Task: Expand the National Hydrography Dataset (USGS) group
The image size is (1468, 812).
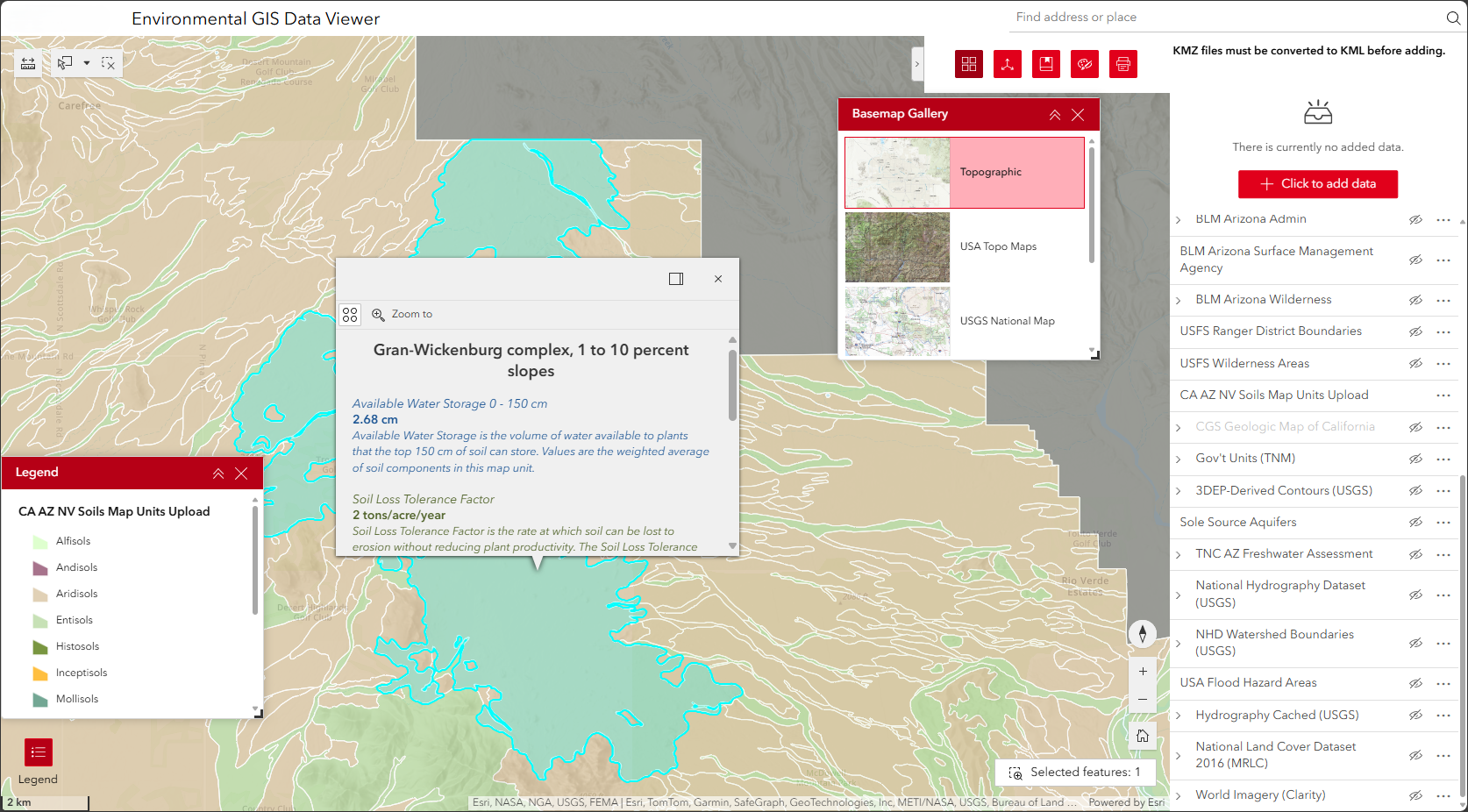Action: pos(1179,594)
